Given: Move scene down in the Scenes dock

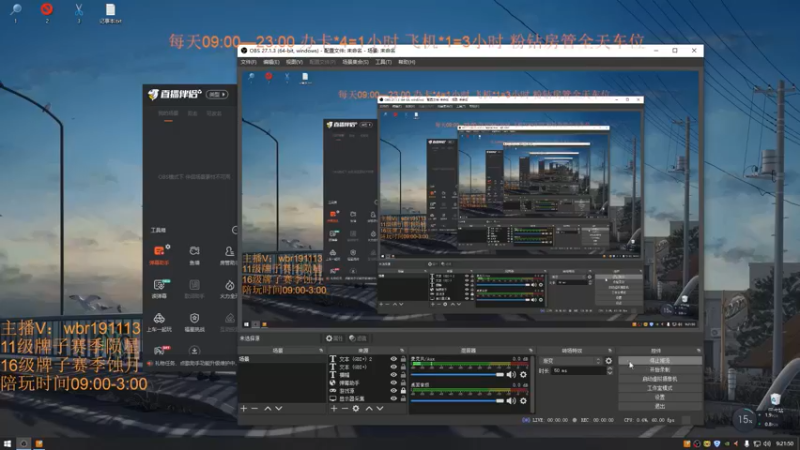Looking at the screenshot, I should tap(279, 409).
